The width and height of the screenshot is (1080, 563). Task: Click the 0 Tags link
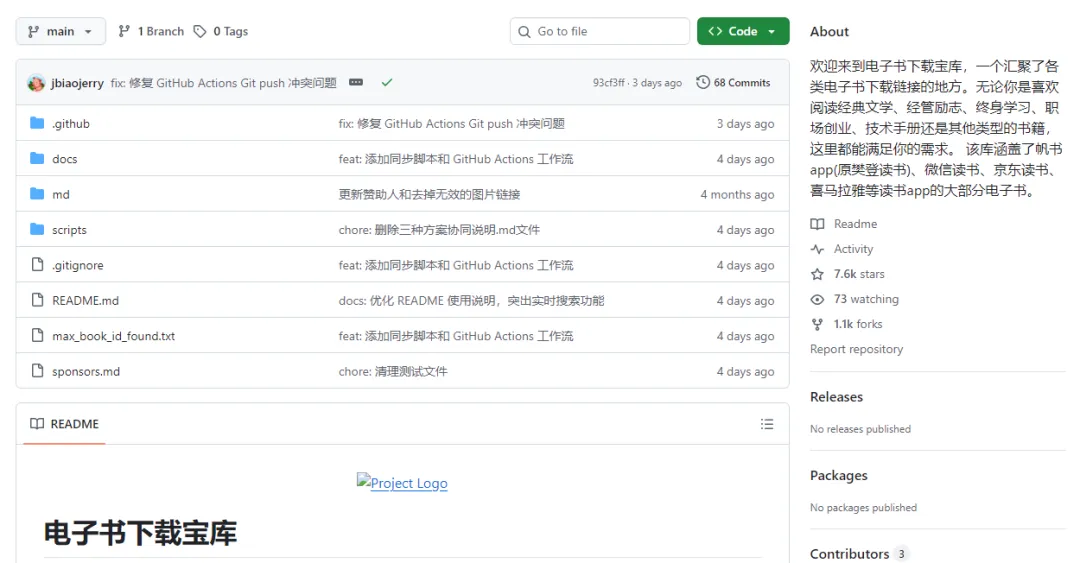tap(221, 31)
